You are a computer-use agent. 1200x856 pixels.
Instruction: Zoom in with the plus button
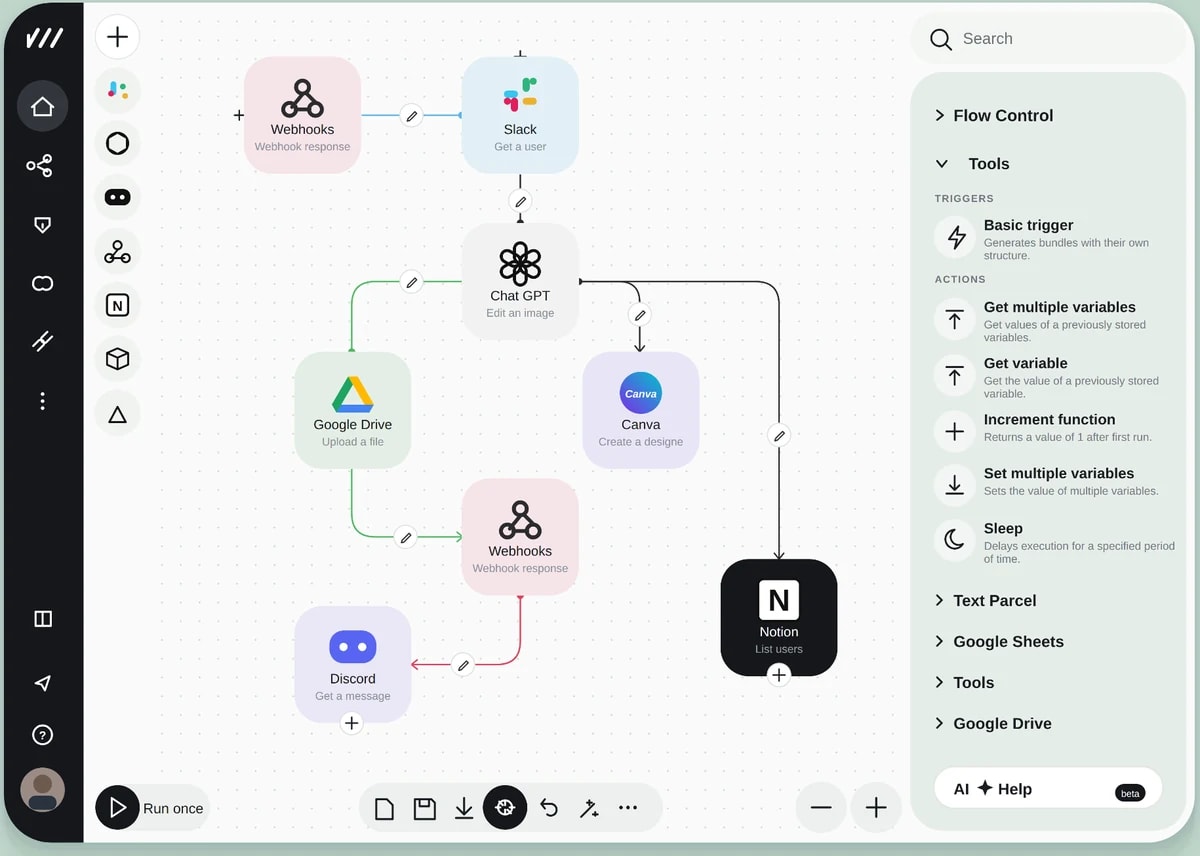click(876, 808)
